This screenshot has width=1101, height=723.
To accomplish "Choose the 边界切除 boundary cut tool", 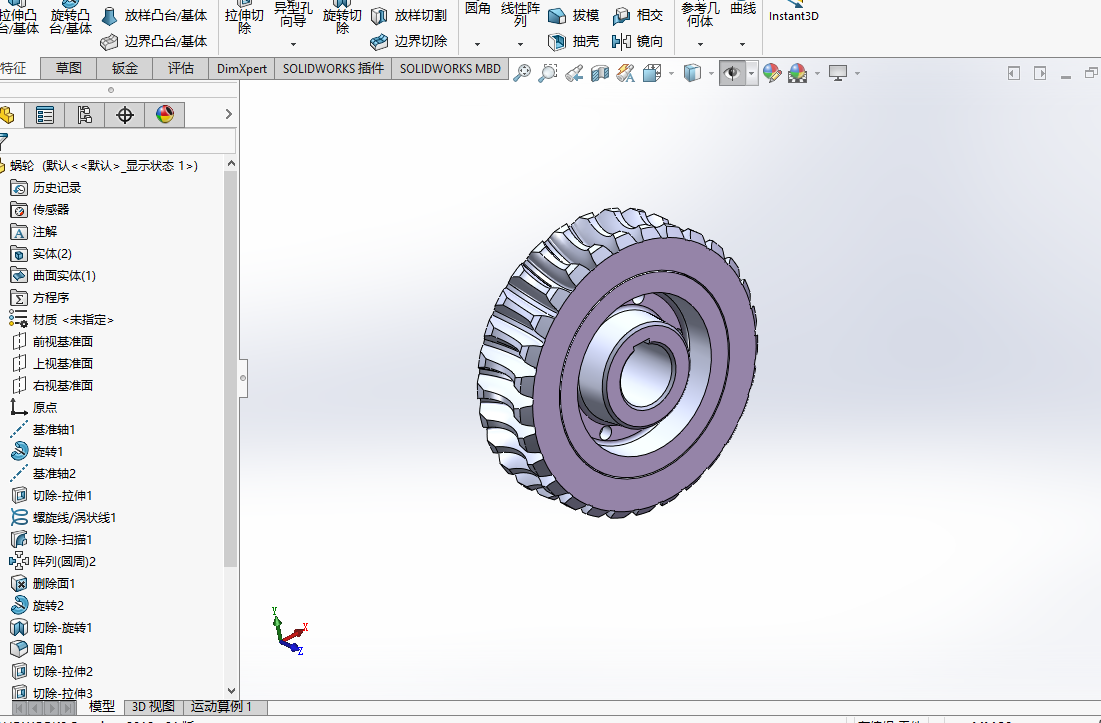I will 409,41.
